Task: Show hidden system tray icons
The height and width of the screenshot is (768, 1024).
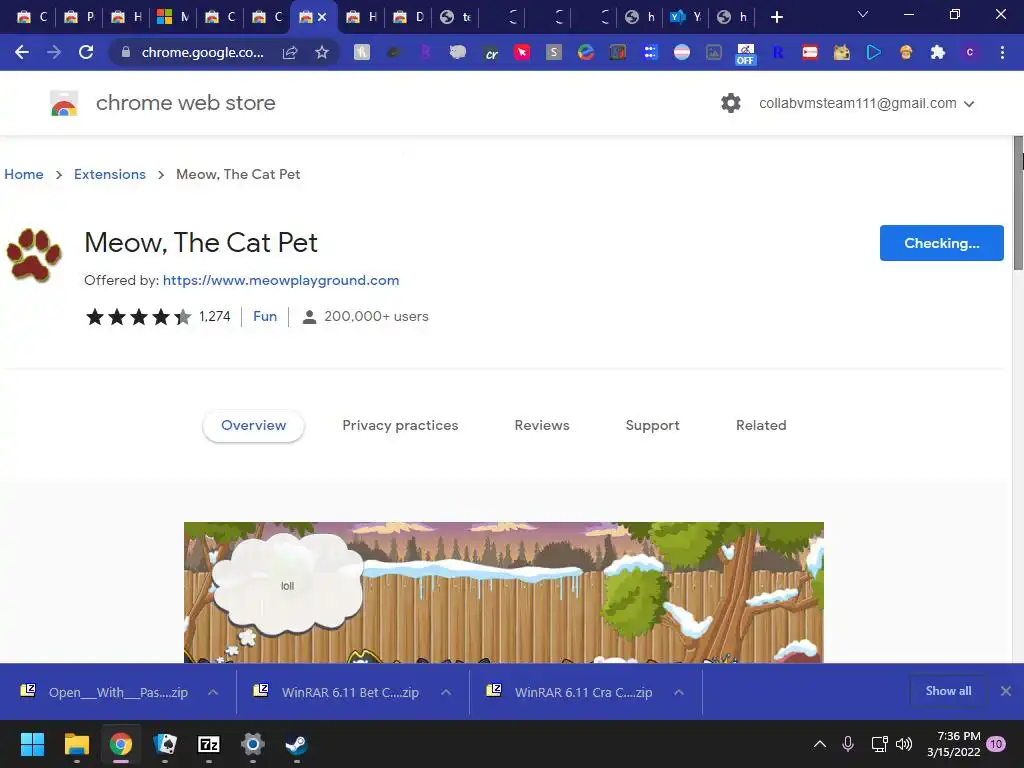Action: tap(820, 744)
